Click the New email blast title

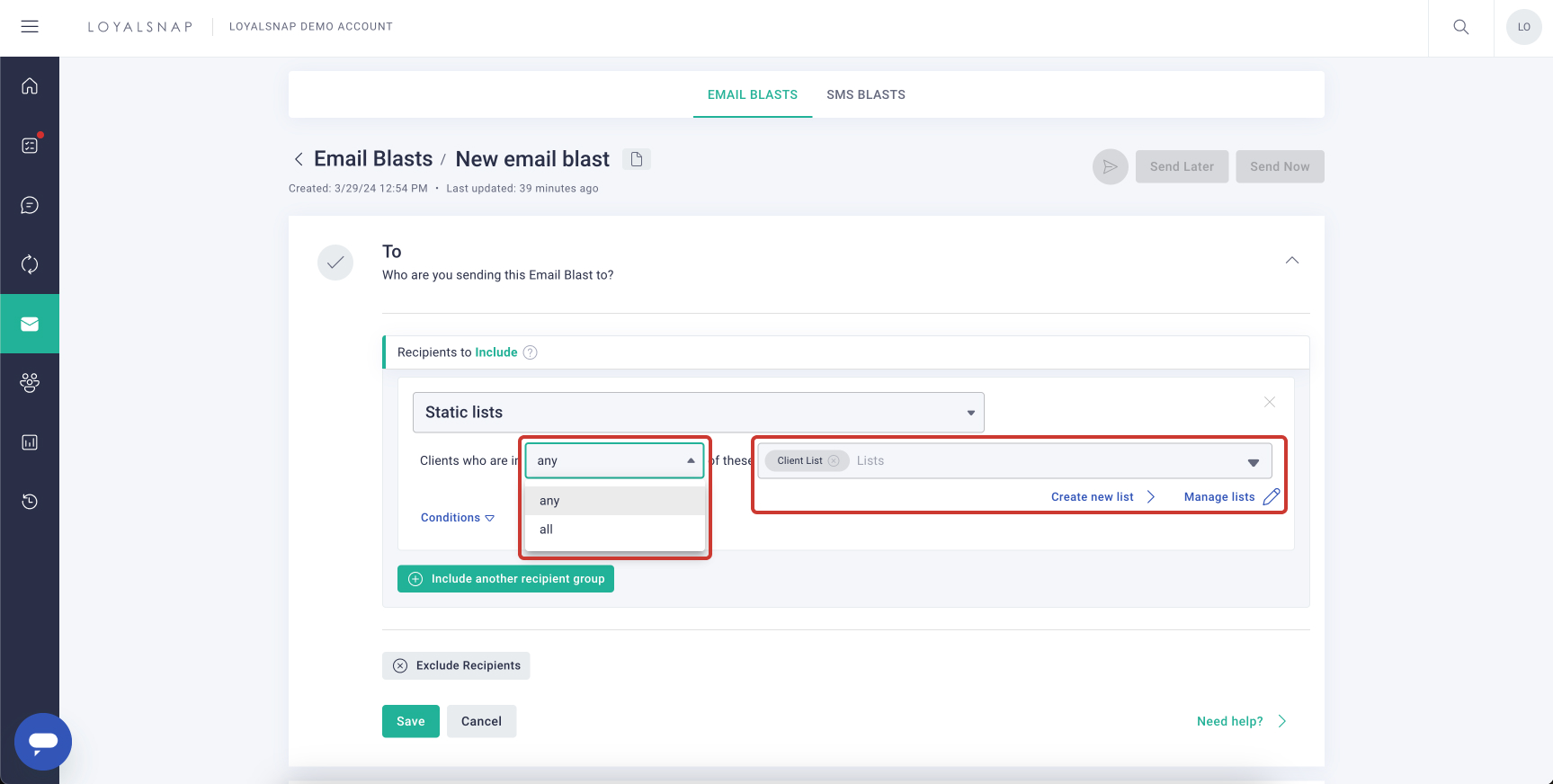[532, 159]
